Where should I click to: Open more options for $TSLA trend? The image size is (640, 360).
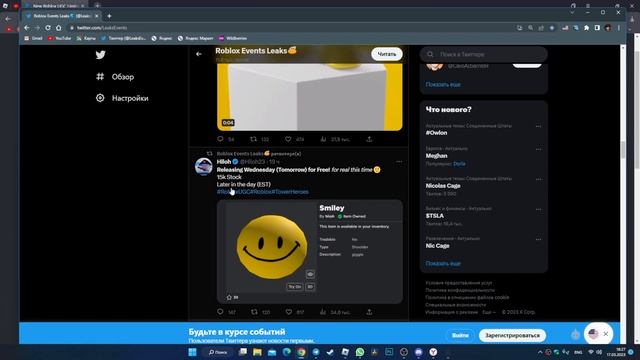[538, 209]
